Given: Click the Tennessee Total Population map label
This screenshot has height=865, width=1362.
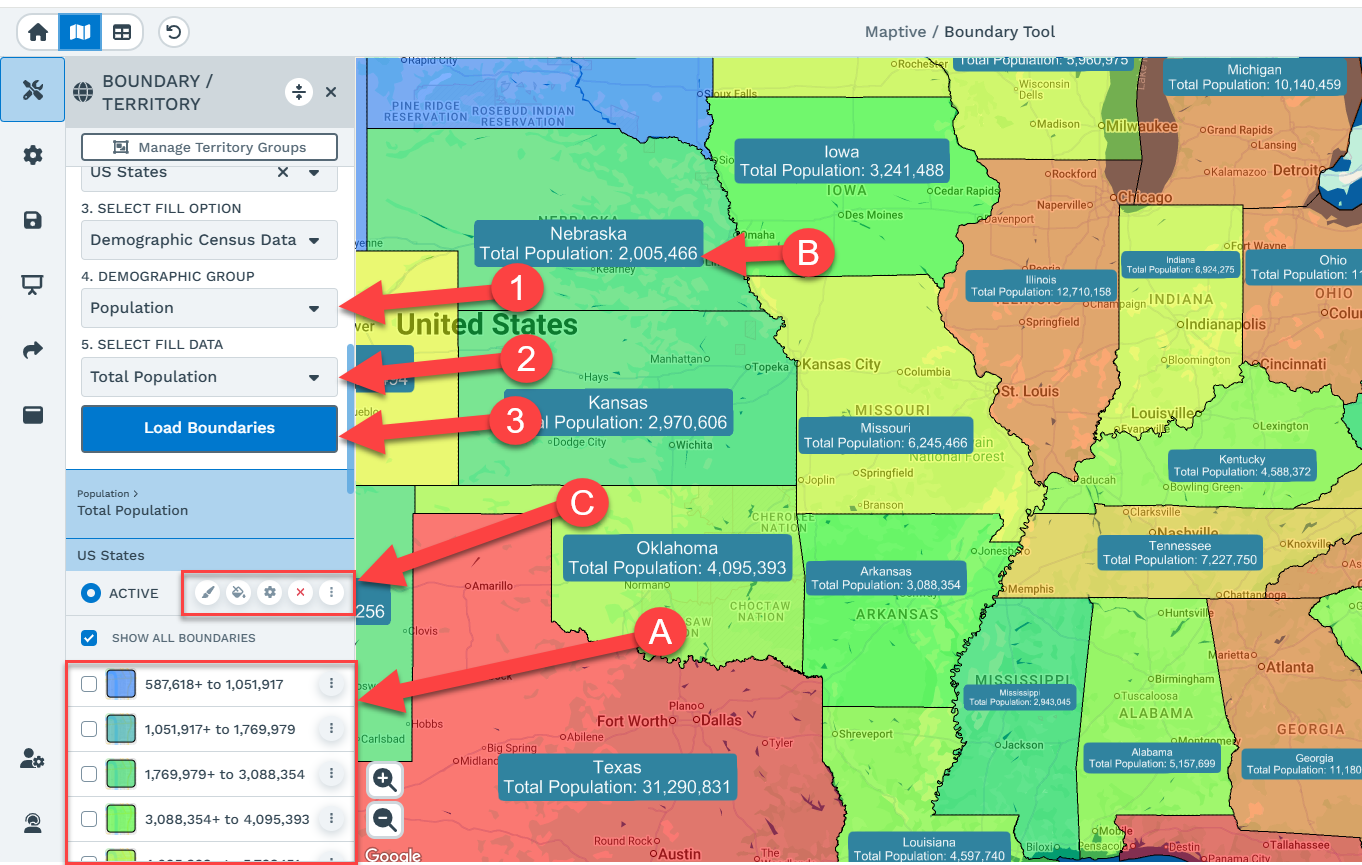Looking at the screenshot, I should pyautogui.click(x=1180, y=553).
